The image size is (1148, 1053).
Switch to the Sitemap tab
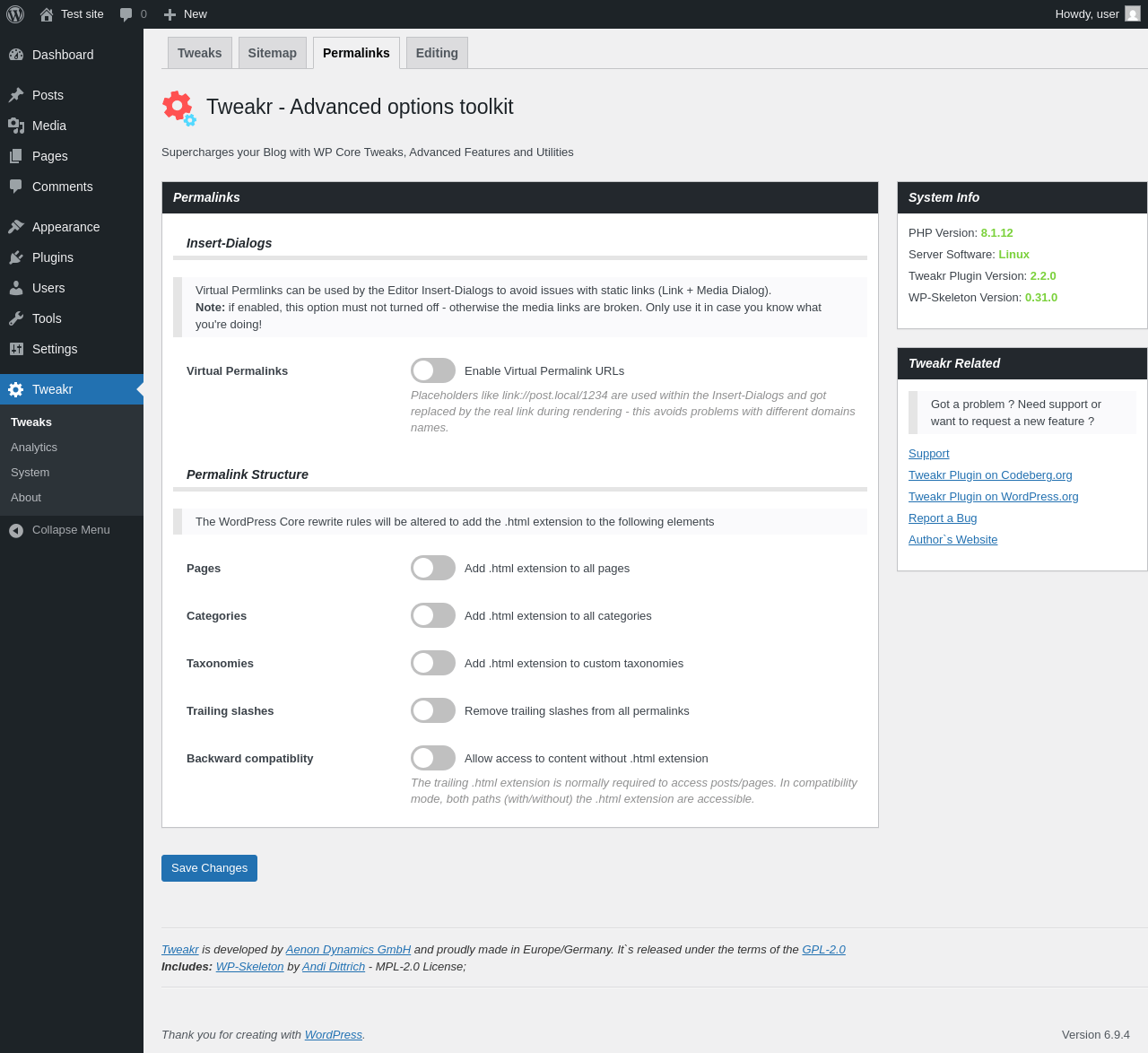(273, 53)
